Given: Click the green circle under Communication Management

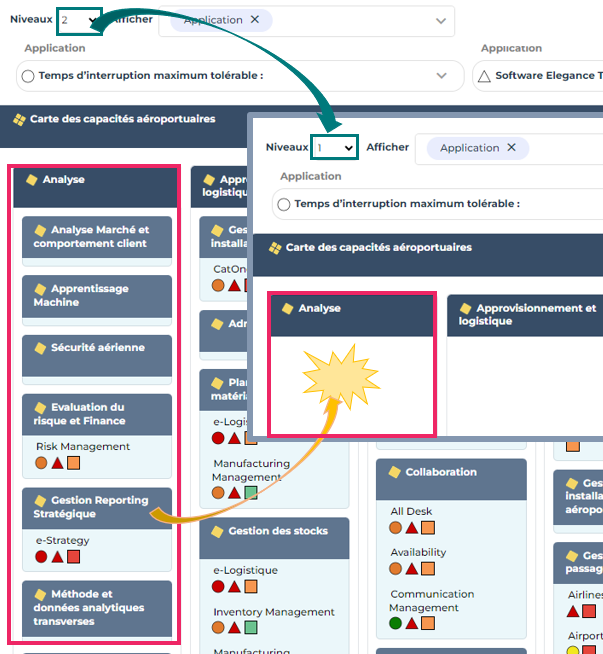Looking at the screenshot, I should tap(396, 623).
